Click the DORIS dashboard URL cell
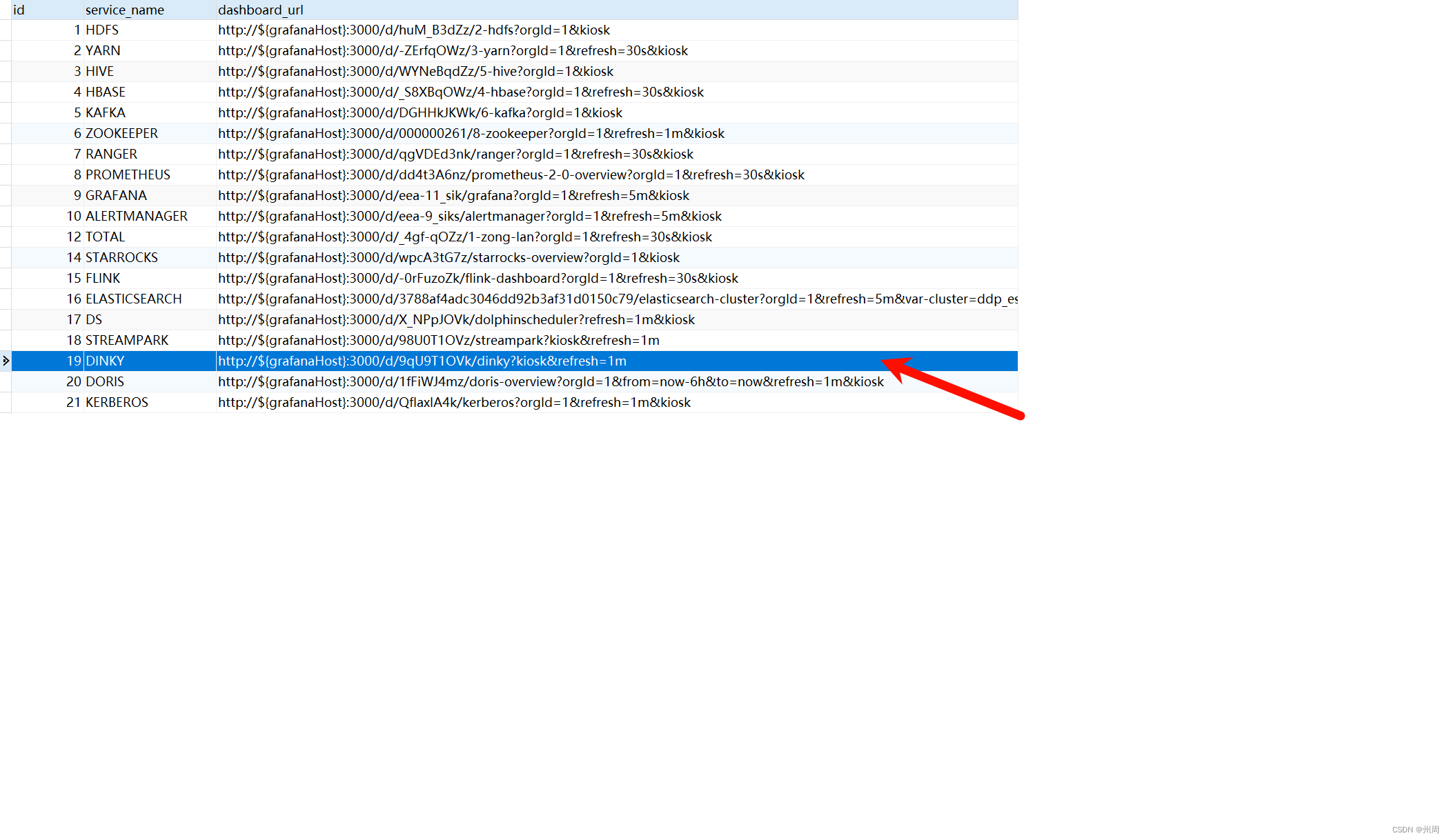Image resolution: width=1449 pixels, height=840 pixels. (x=551, y=382)
